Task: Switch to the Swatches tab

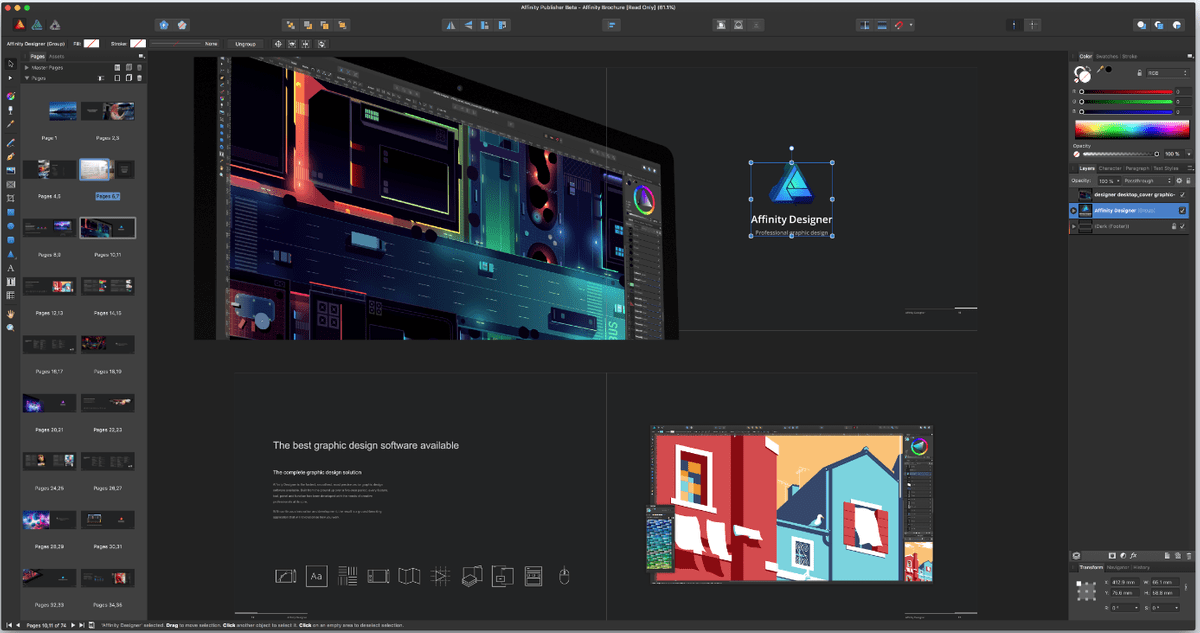Action: pos(1107,56)
